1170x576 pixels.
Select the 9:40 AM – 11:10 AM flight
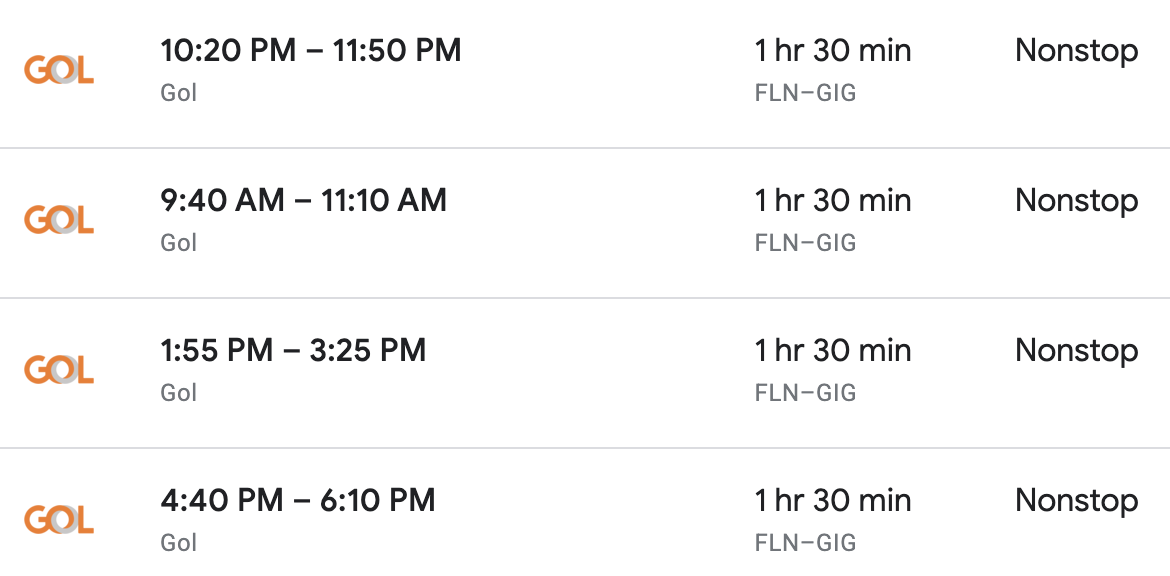coord(303,200)
